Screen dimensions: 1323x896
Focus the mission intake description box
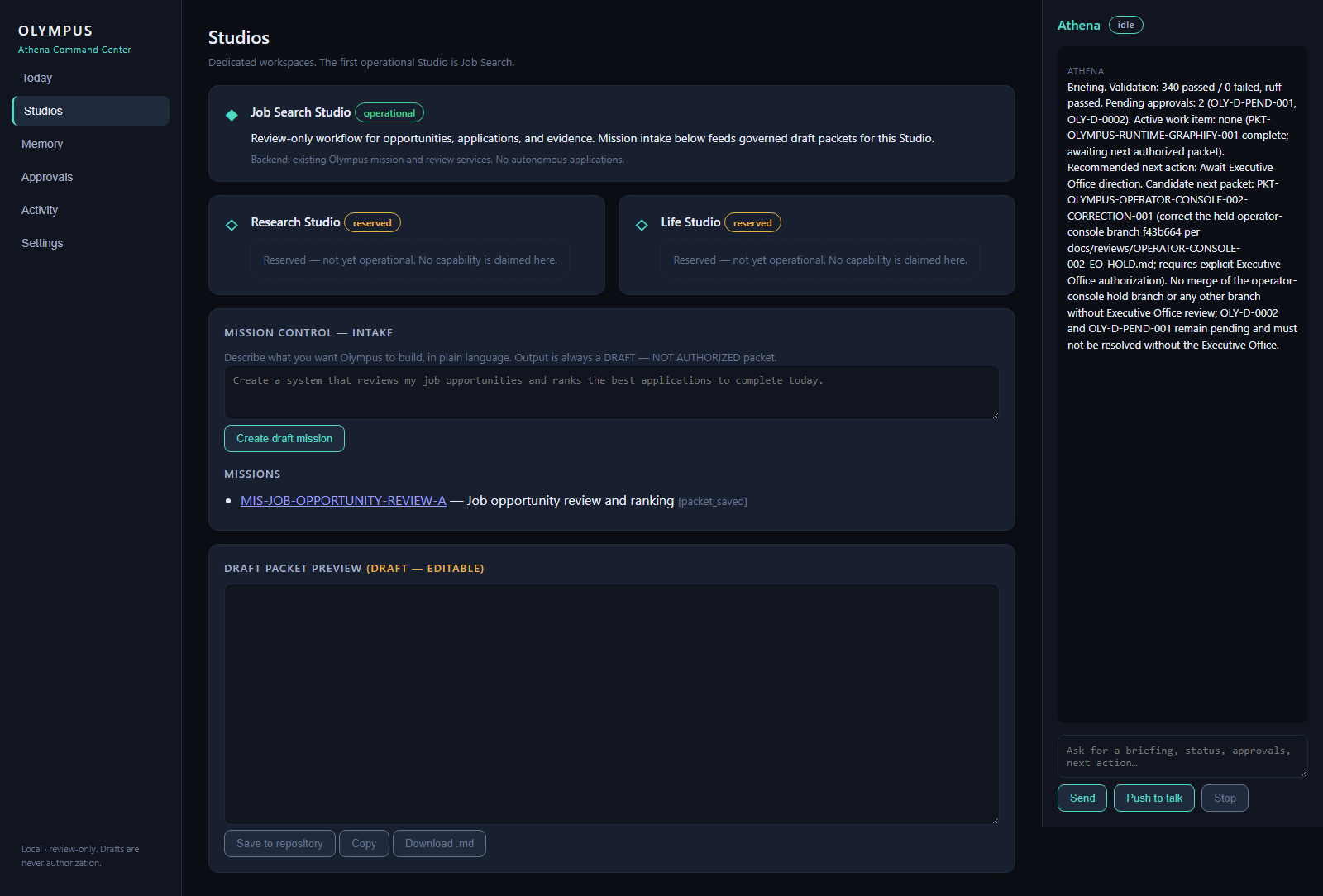tap(612, 392)
